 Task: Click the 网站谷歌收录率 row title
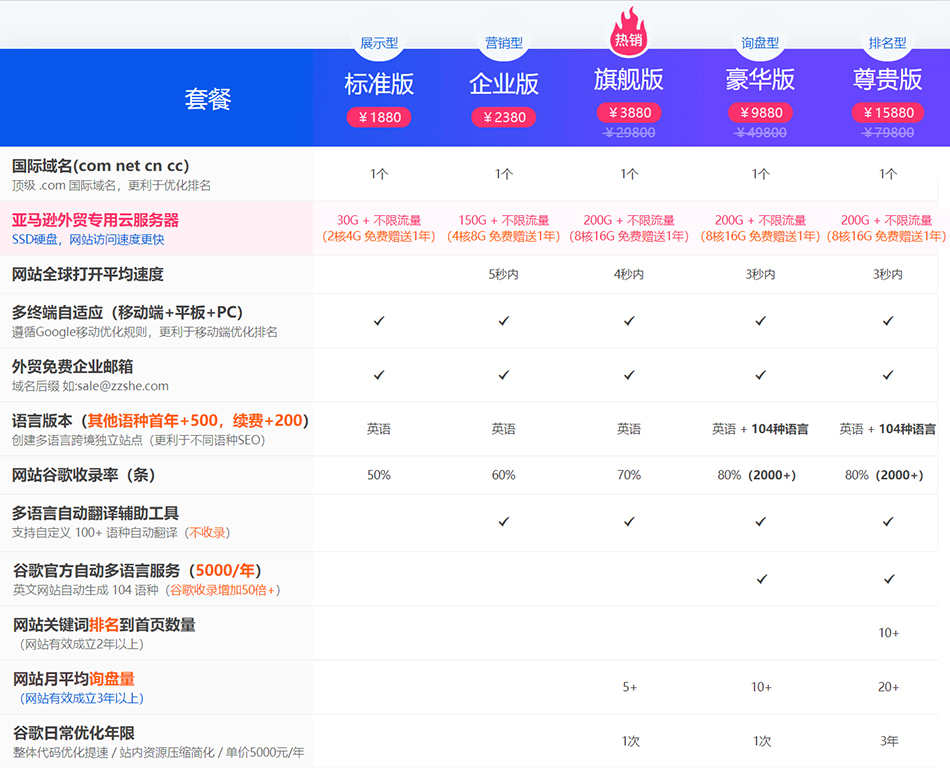point(84,475)
